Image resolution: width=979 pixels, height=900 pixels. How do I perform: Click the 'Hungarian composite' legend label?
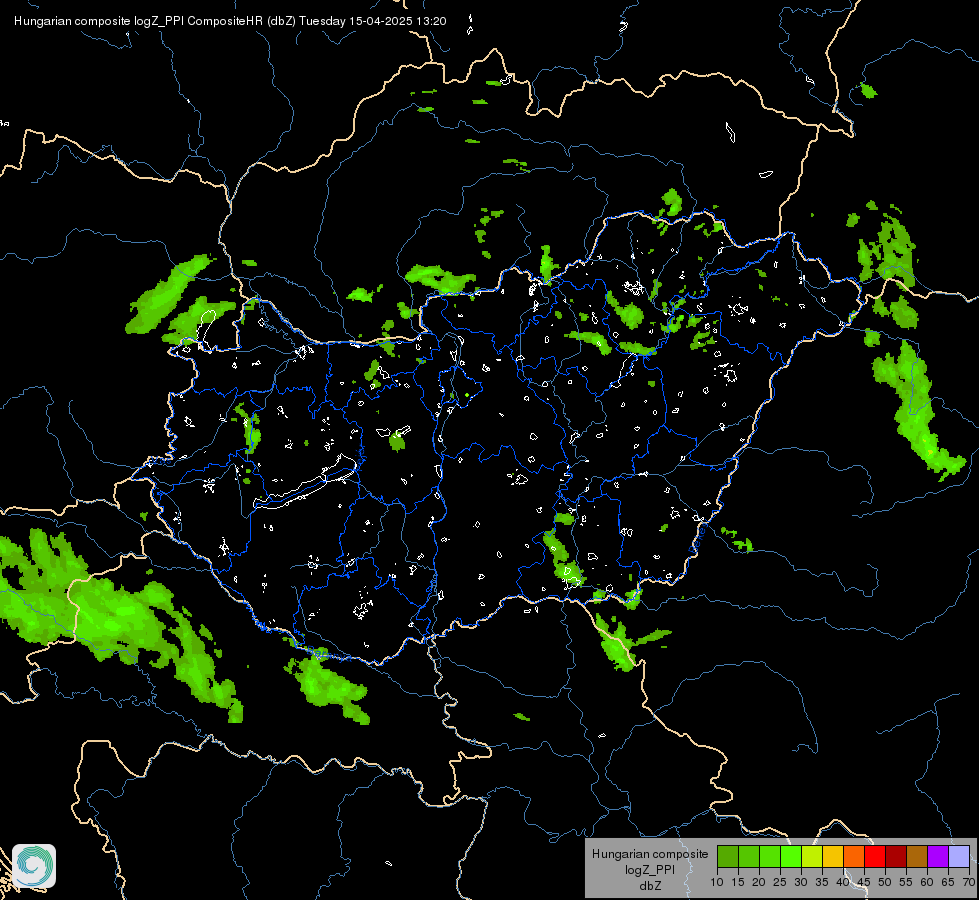[x=650, y=854]
